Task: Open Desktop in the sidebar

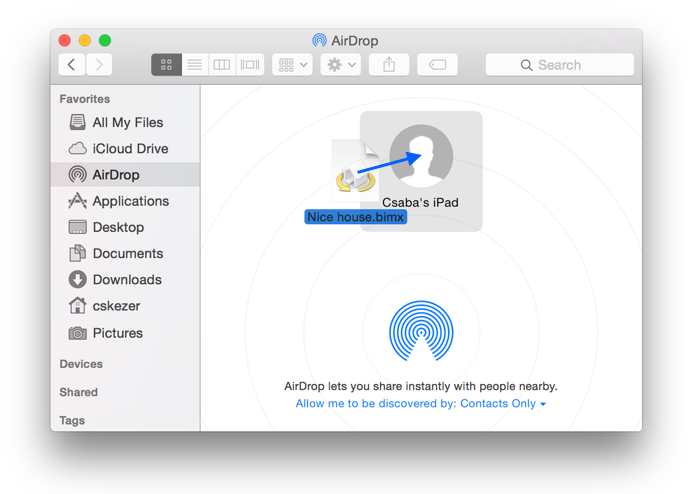Action: tap(125, 228)
